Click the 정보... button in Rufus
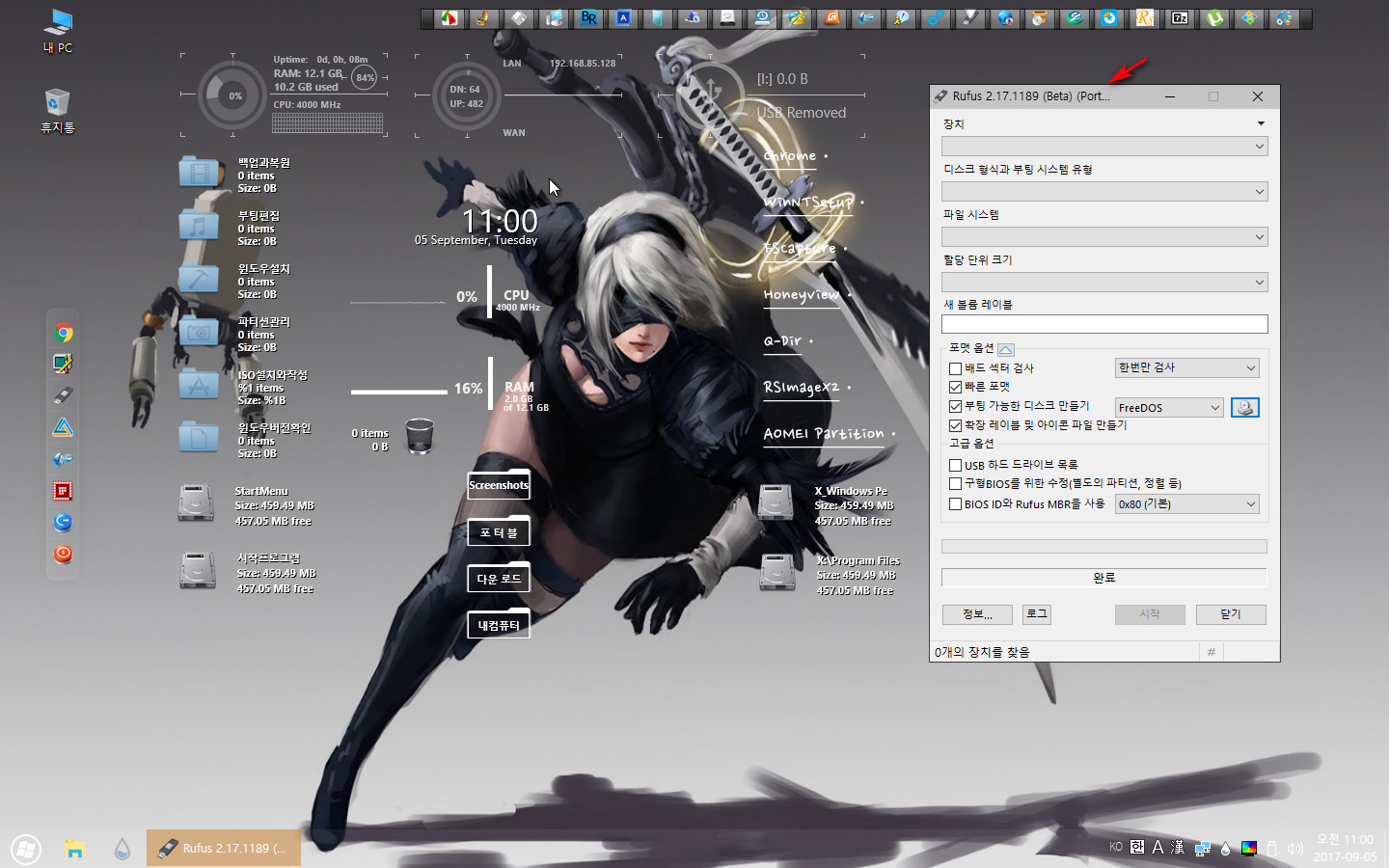The height and width of the screenshot is (868, 1389). [977, 614]
